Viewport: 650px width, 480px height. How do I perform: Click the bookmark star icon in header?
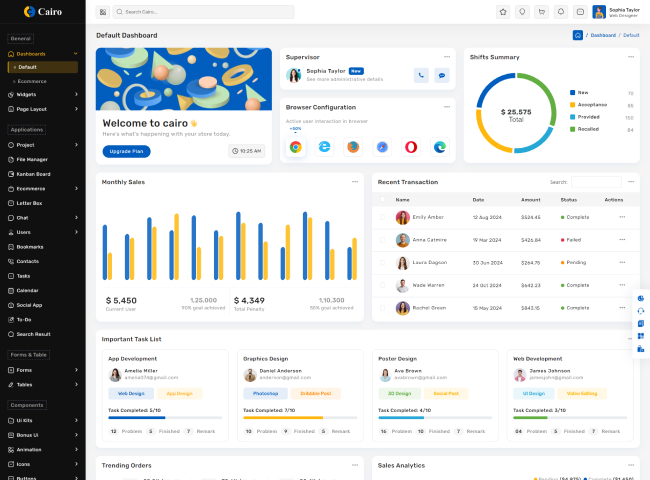pos(502,12)
